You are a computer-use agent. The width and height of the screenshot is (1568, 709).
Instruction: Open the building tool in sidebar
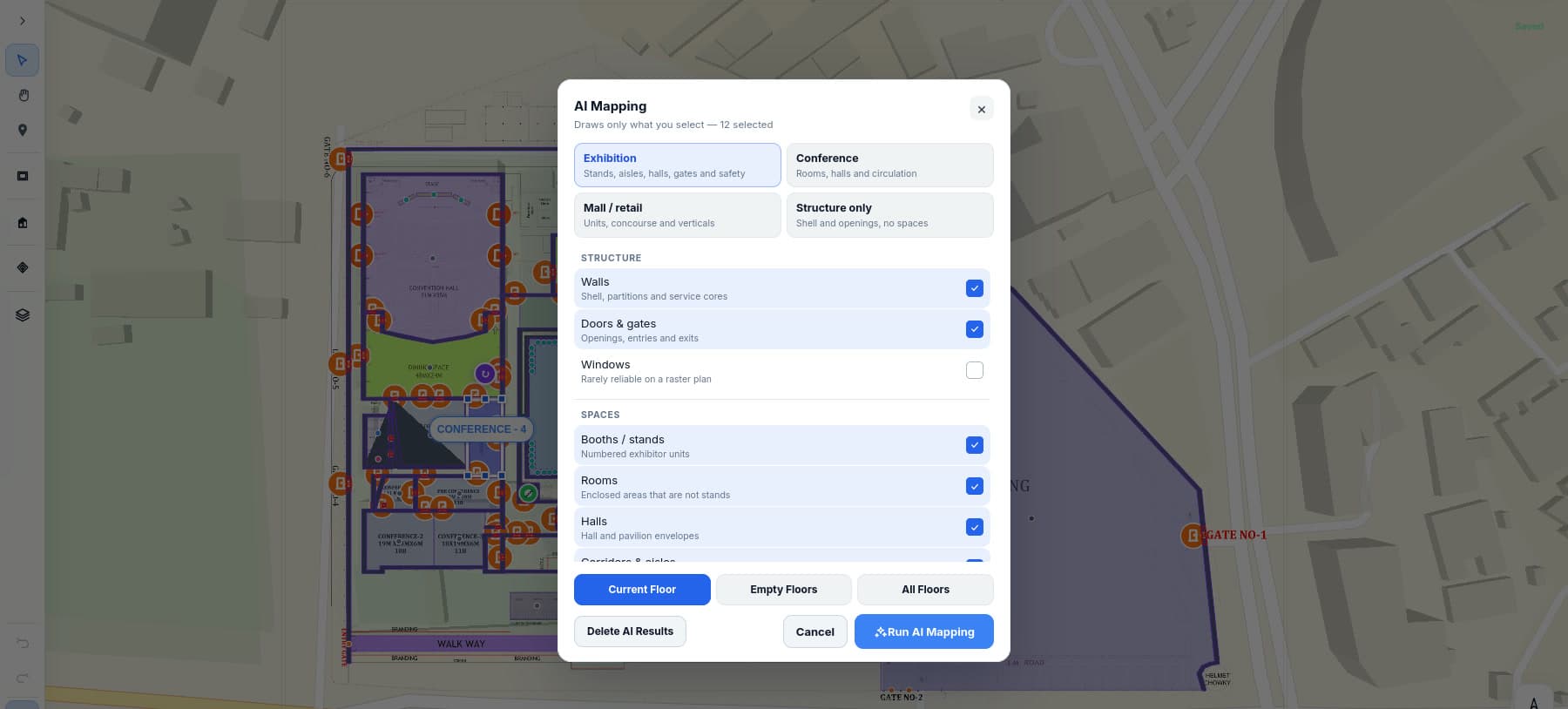coord(23,222)
